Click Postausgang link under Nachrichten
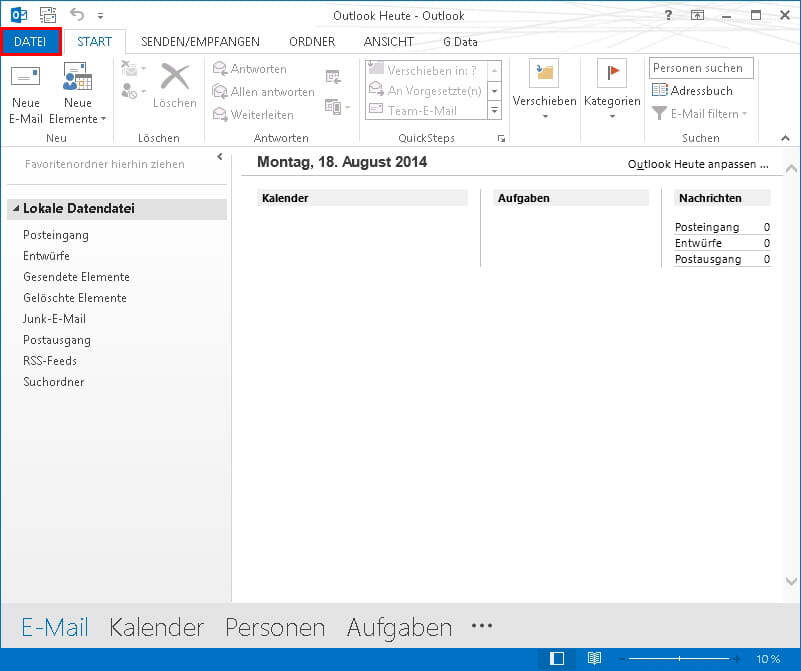 point(708,259)
